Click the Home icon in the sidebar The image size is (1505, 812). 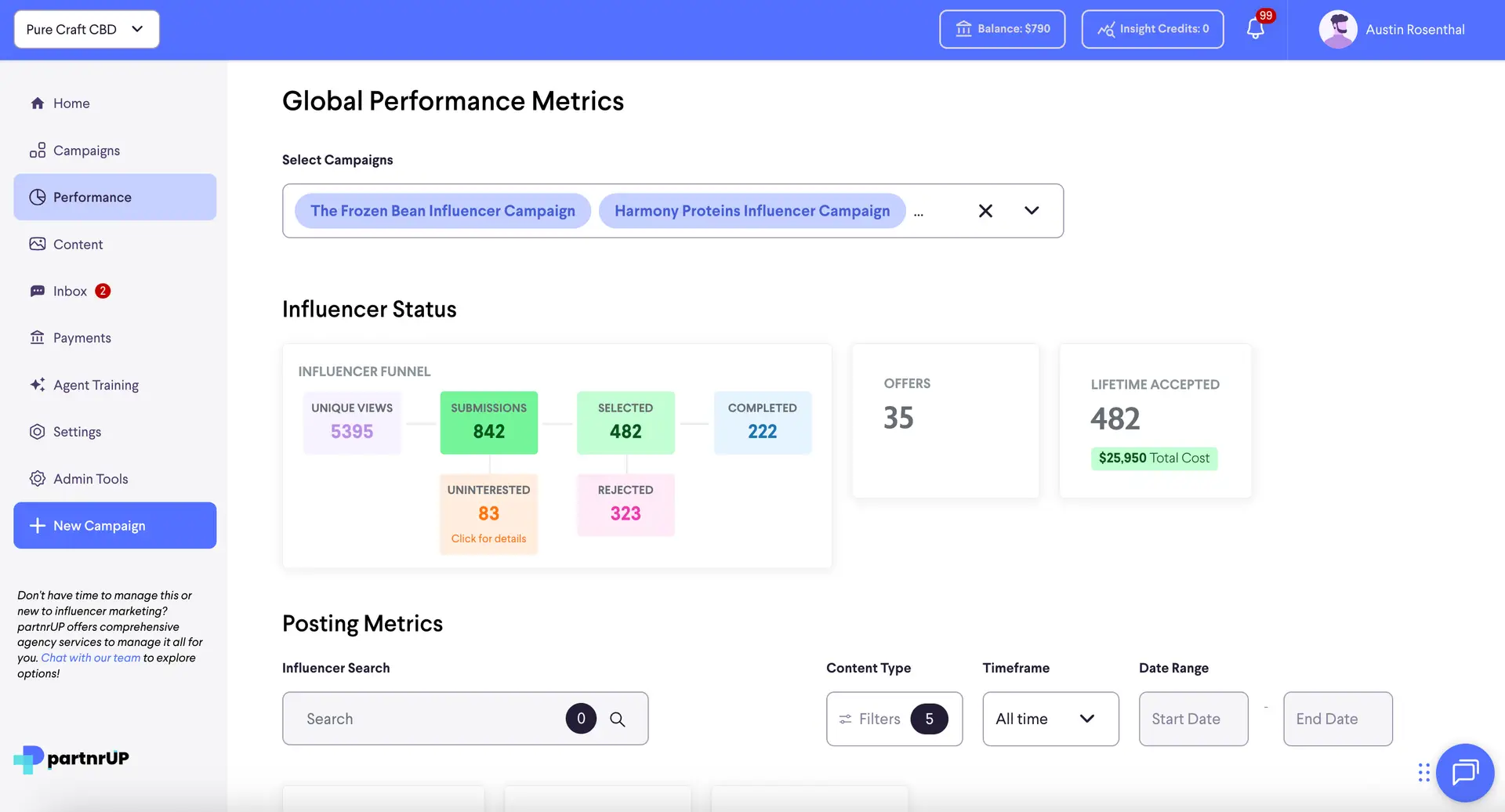(38, 103)
